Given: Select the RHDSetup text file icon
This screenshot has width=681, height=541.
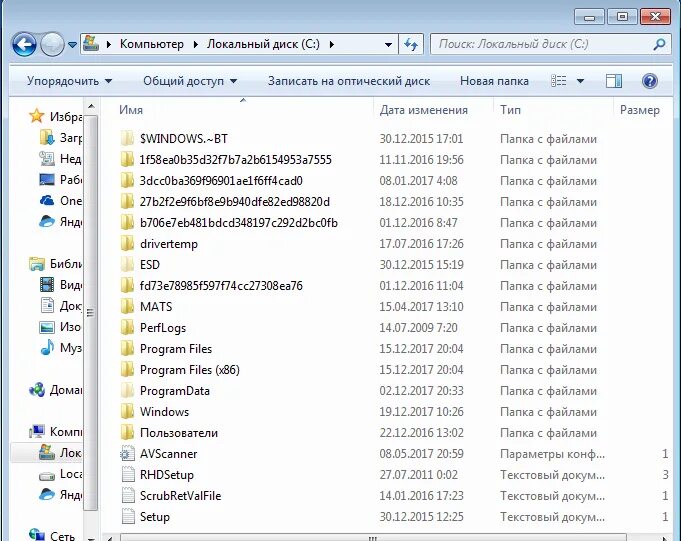Looking at the screenshot, I should 128,475.
